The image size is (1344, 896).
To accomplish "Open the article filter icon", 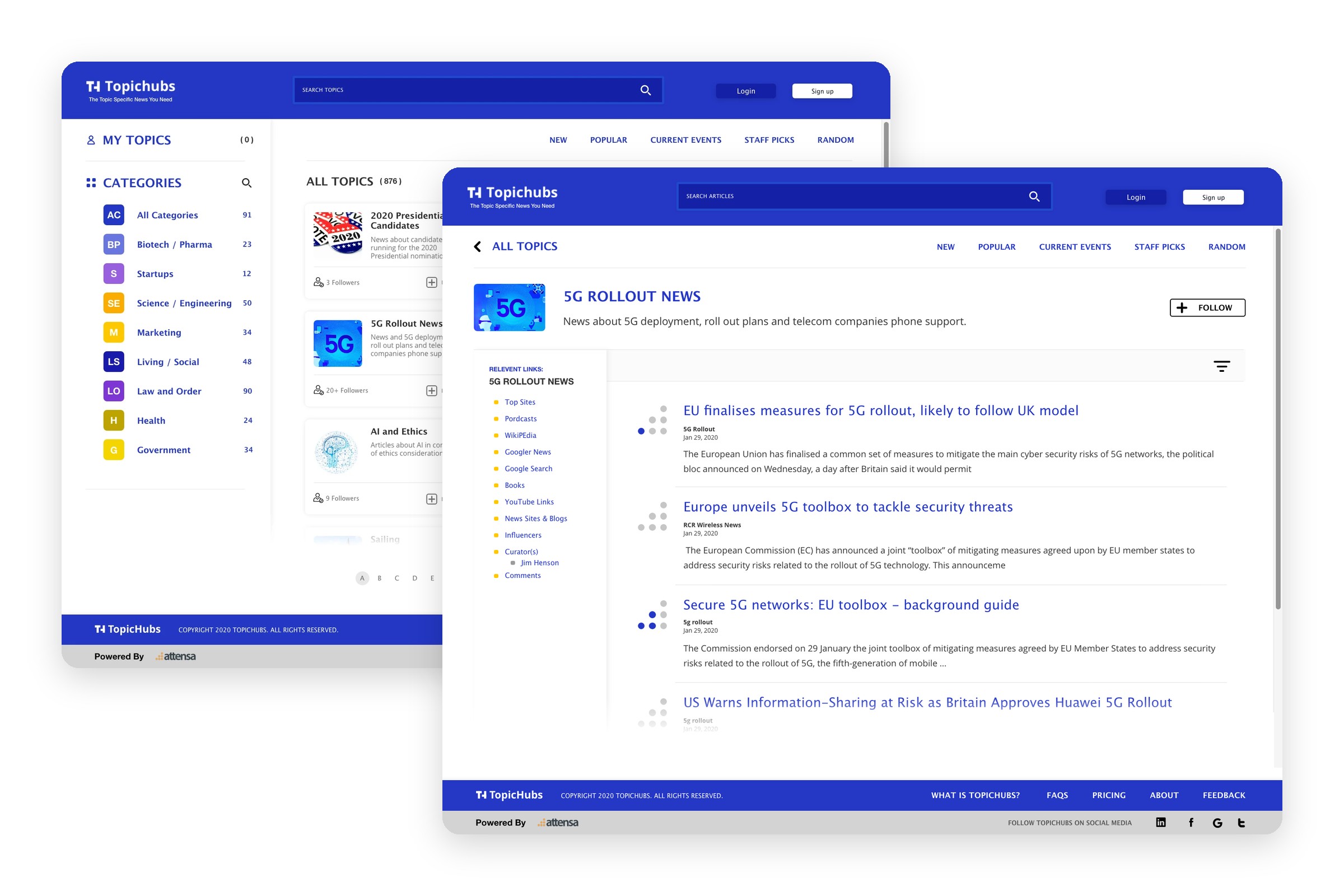I will [1222, 366].
